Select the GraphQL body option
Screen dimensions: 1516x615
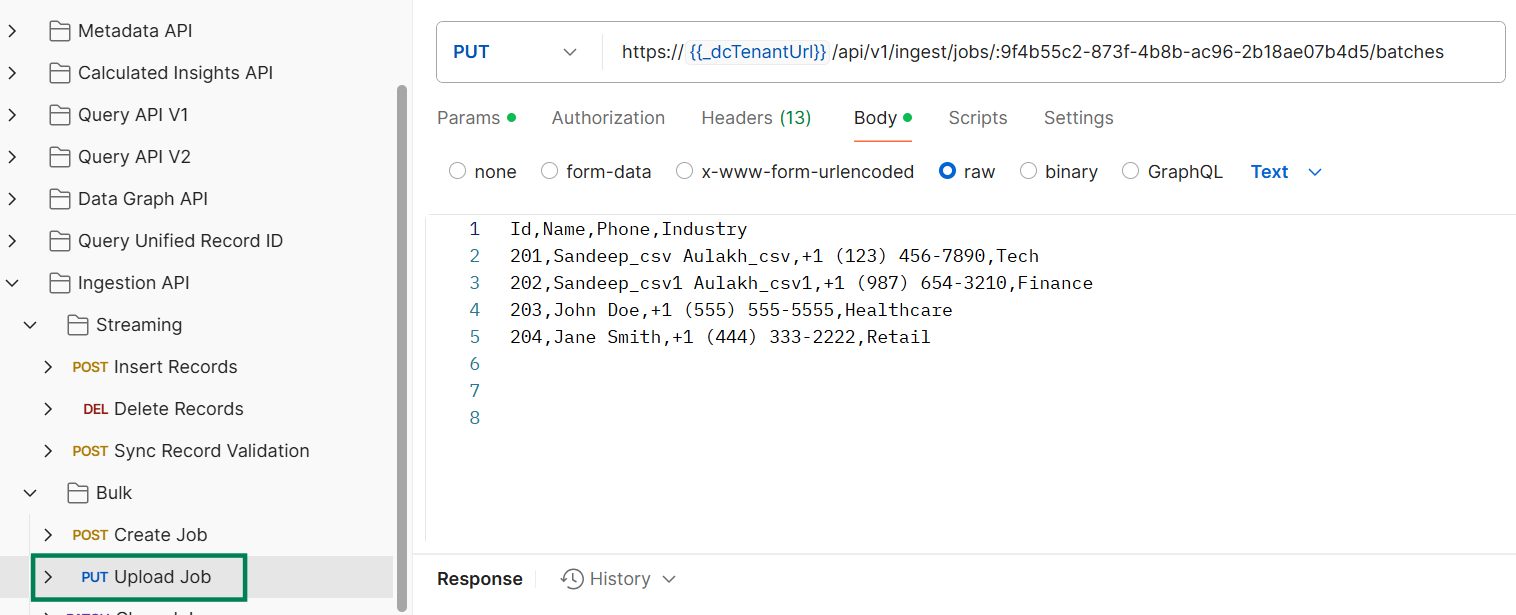pos(1130,171)
